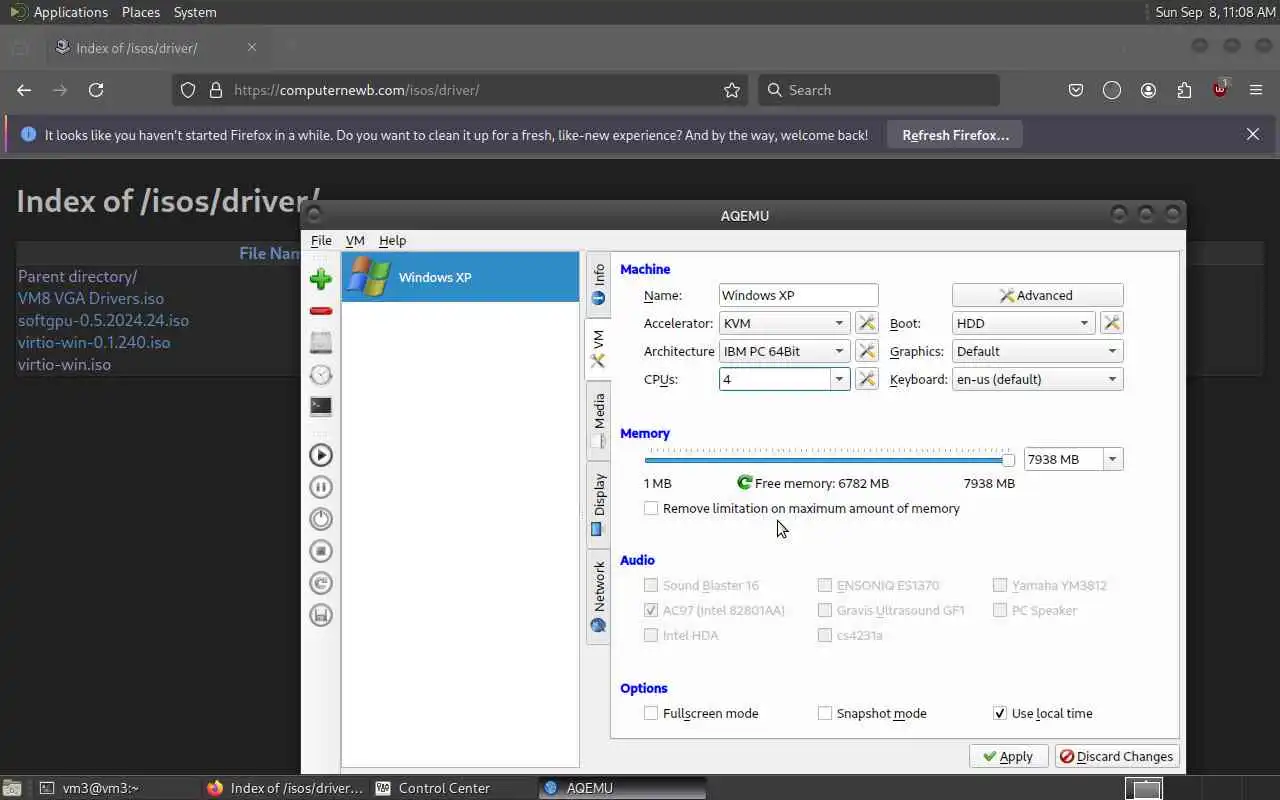
Task: Open softgpu-0.5.2024.24.iso link
Action: (x=103, y=320)
